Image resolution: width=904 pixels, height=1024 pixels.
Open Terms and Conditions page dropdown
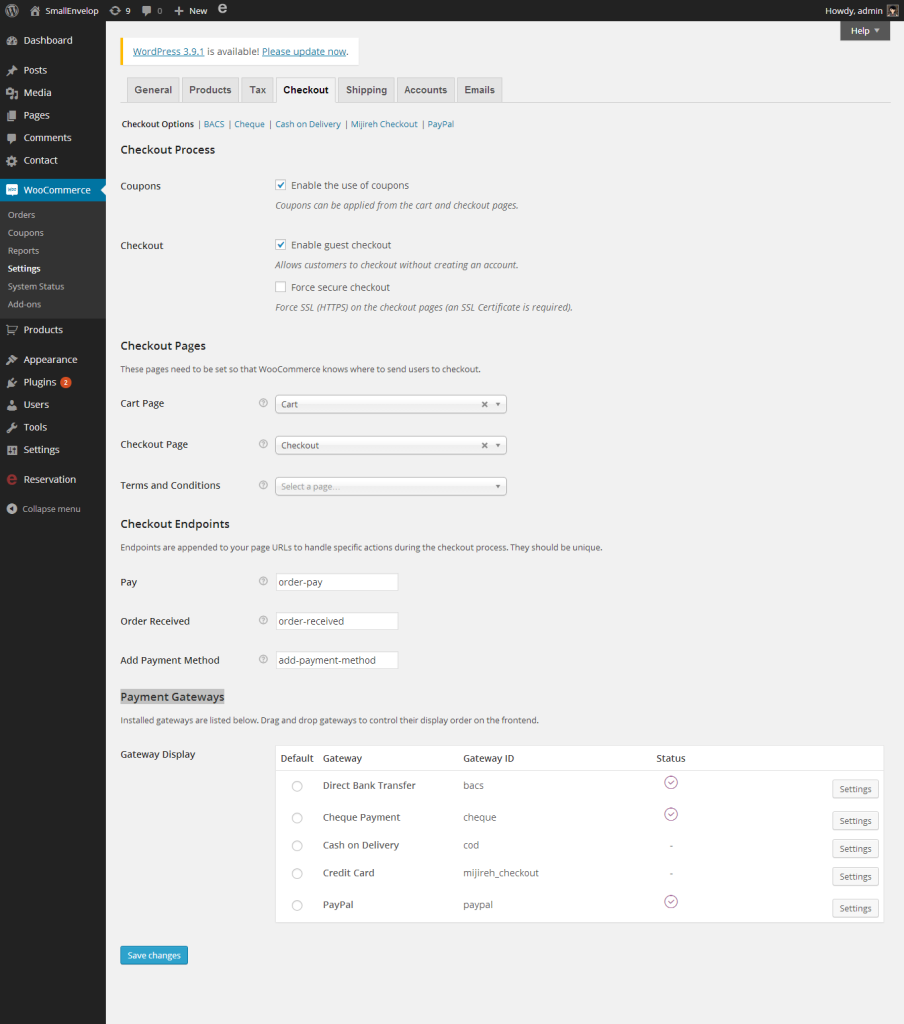pyautogui.click(x=391, y=487)
